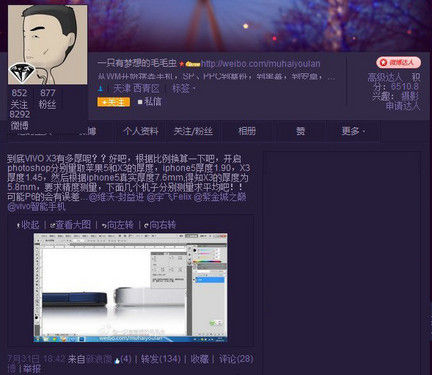Click the @维天-封益进 mention
The width and height of the screenshot is (432, 375).
pyautogui.click(x=116, y=197)
